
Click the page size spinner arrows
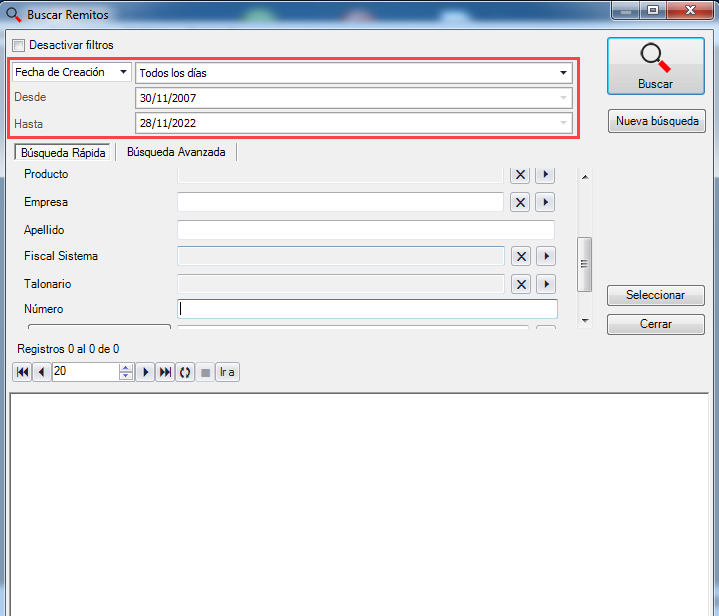[x=126, y=372]
